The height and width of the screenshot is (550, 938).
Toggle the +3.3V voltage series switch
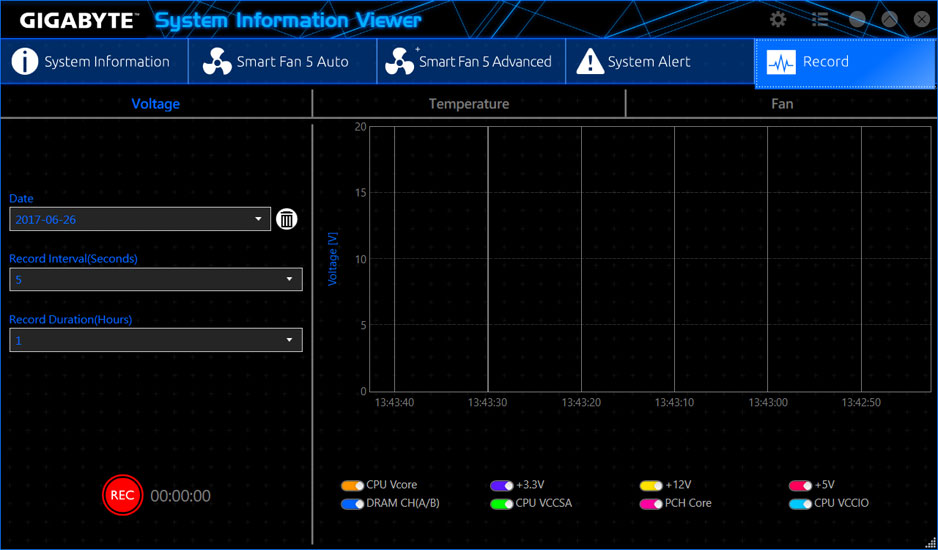(x=501, y=485)
